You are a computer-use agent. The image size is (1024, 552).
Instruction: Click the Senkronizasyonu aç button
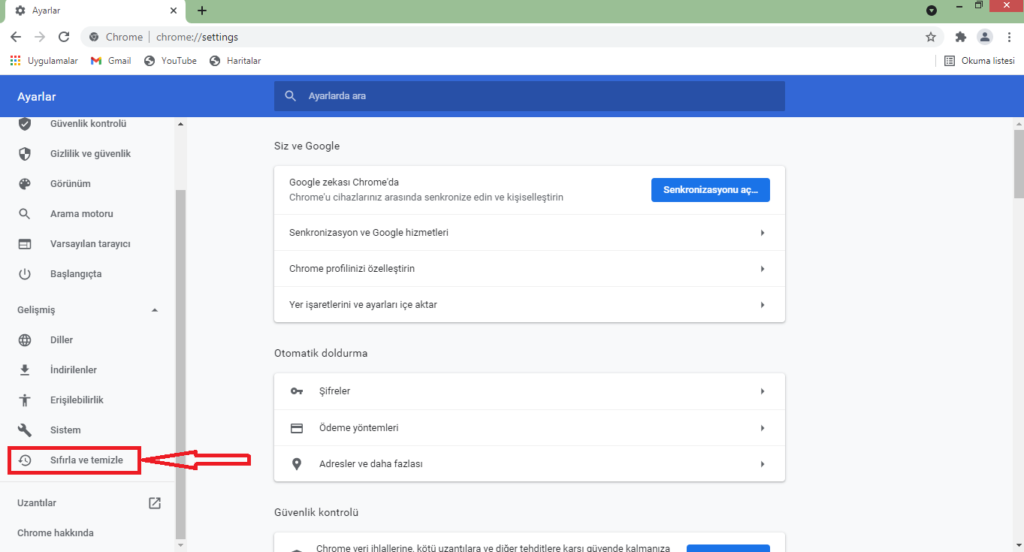[x=710, y=189]
